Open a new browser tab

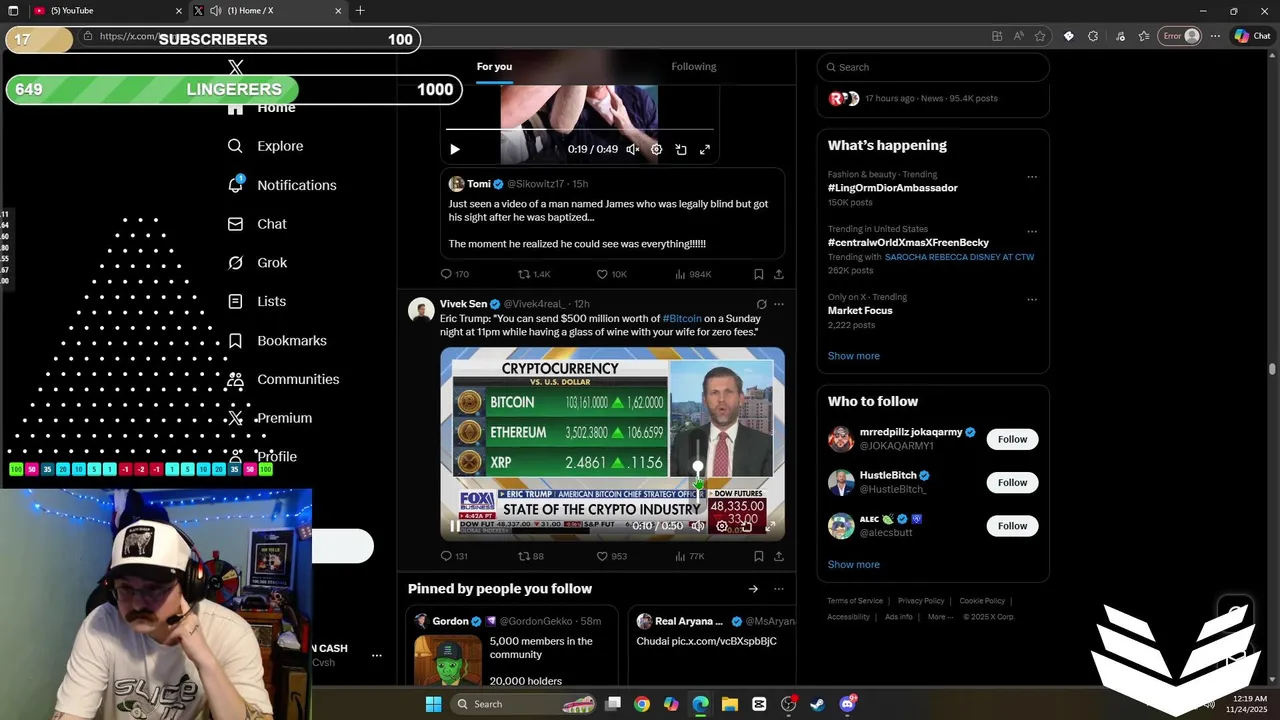(x=360, y=11)
